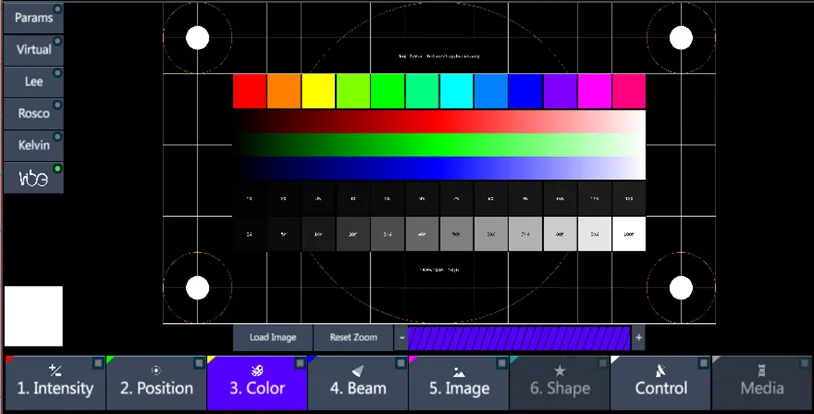Pick the violet swatch in test image

point(560,91)
